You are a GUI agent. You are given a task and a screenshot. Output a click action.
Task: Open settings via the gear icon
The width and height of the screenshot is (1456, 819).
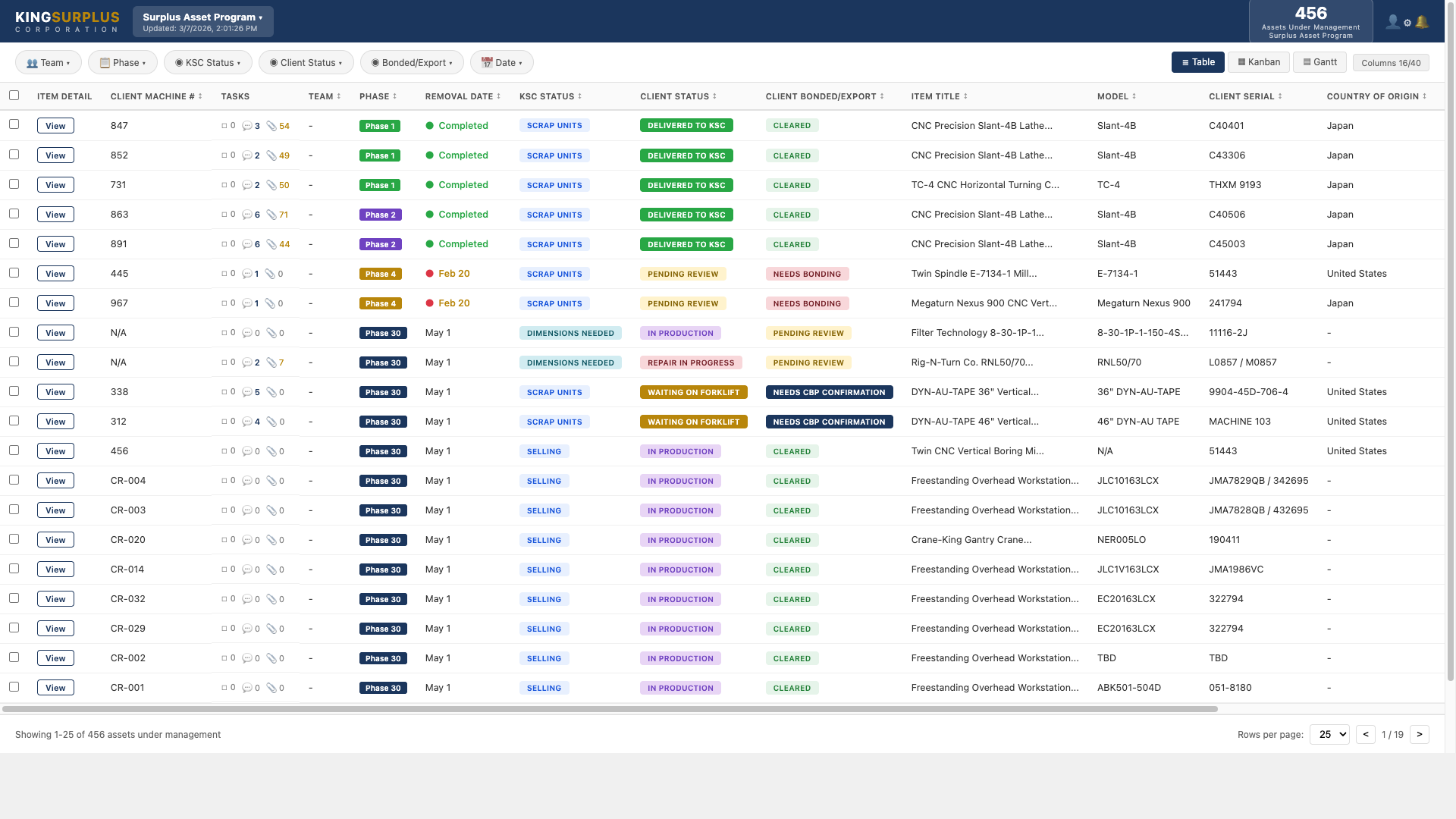coord(1407,23)
